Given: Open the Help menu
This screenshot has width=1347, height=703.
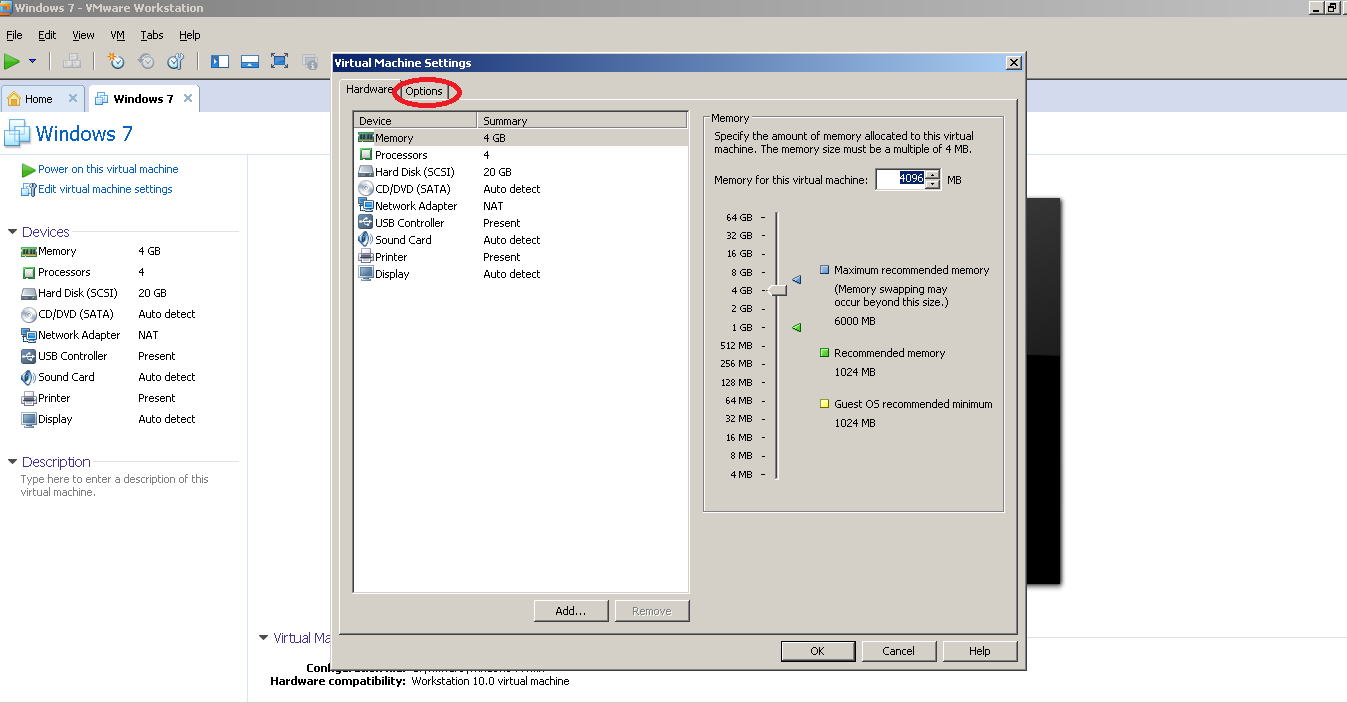Looking at the screenshot, I should click(x=189, y=35).
